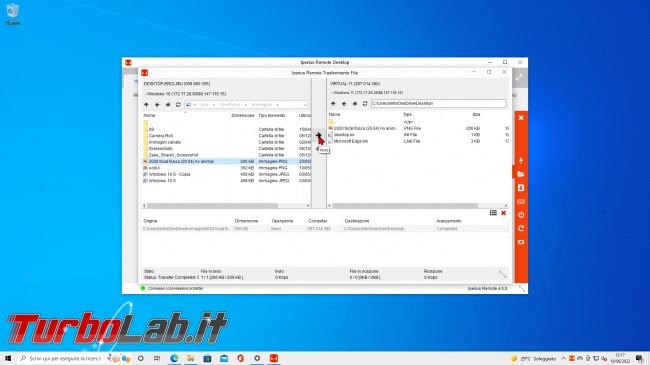This screenshot has width=650, height=365.
Task: Click the keyboard icon in orange sidebar
Action: (x=521, y=202)
